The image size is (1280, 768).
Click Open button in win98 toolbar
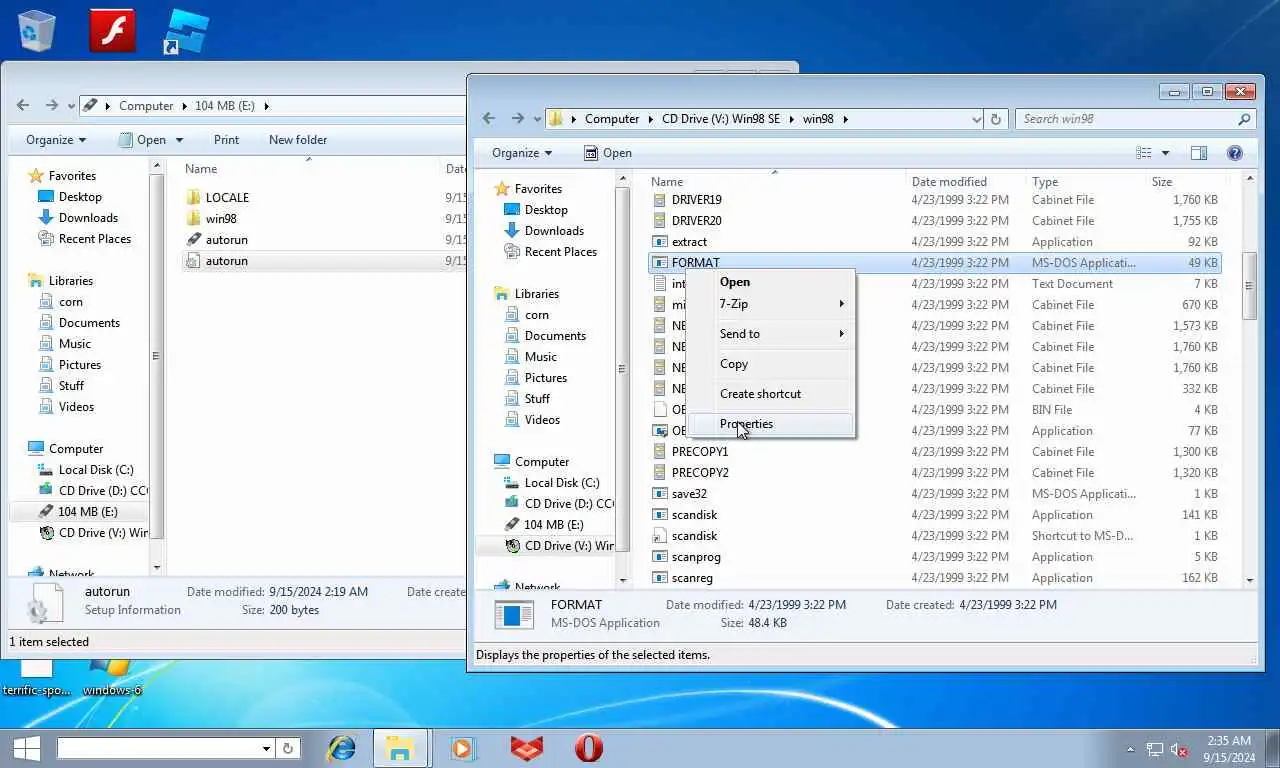click(608, 153)
